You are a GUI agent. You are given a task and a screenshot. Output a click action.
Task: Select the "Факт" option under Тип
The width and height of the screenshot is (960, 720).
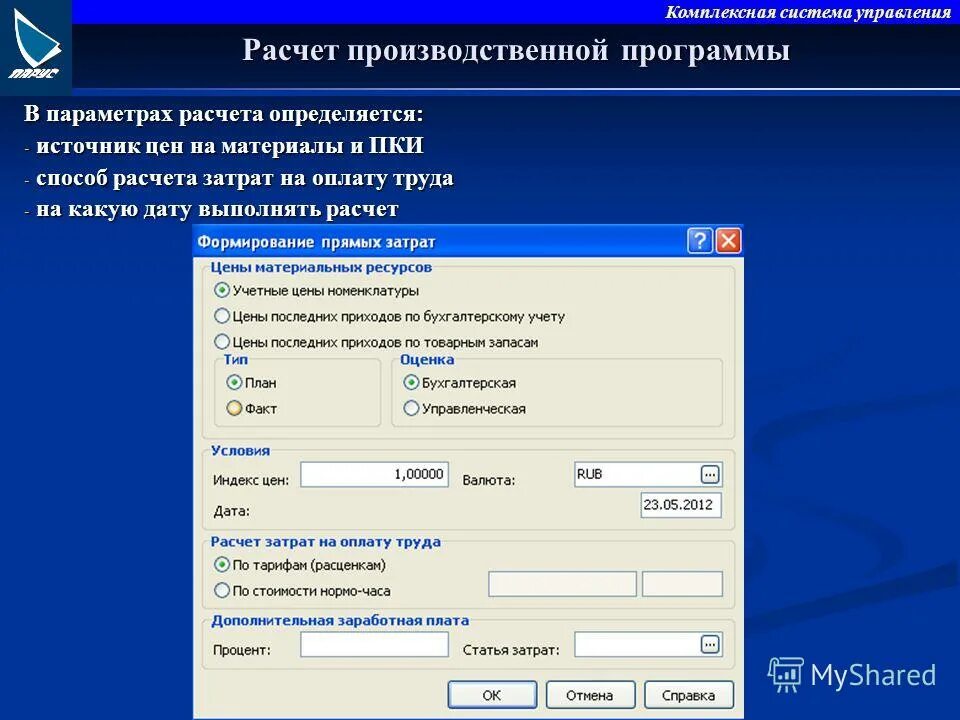tap(234, 407)
